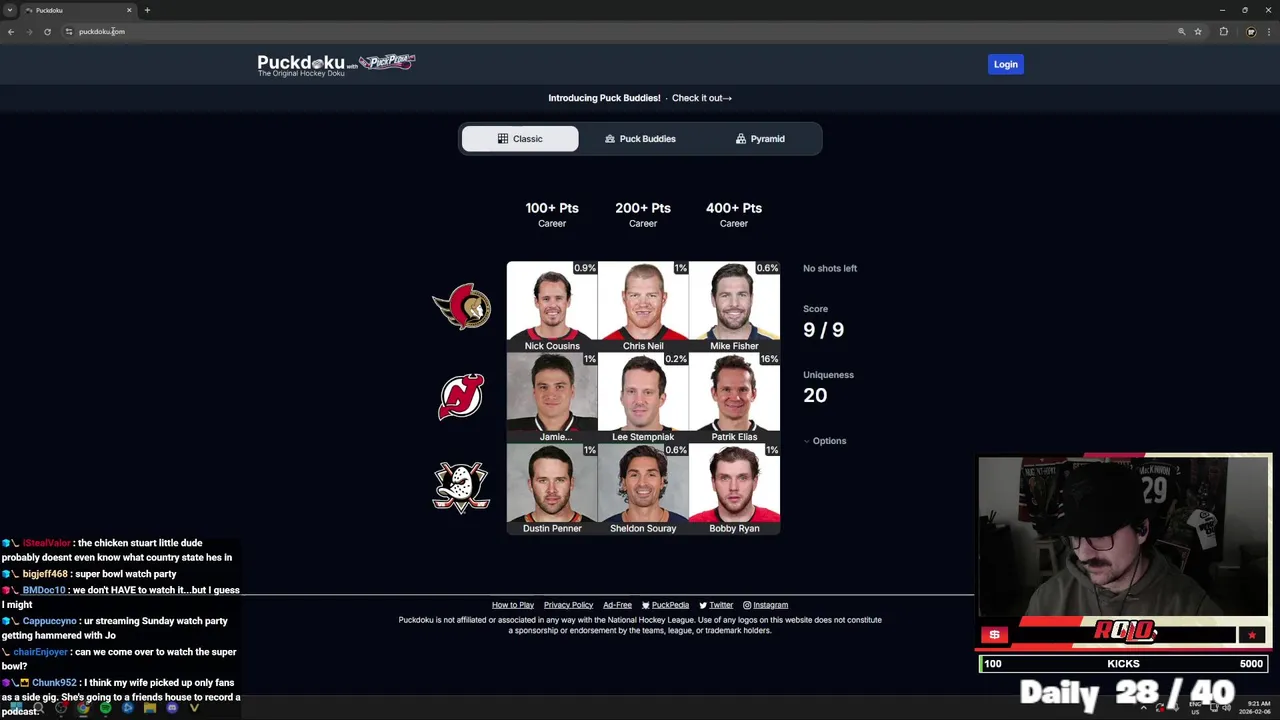Click the Ottawa Senators team logo
Viewport: 1280px width, 720px height.
pos(461,307)
